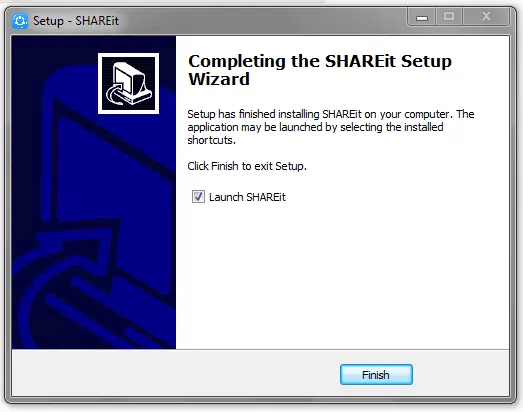Click the SHAREit icon in the title bar
The height and width of the screenshot is (412, 523).
pyautogui.click(x=20, y=21)
